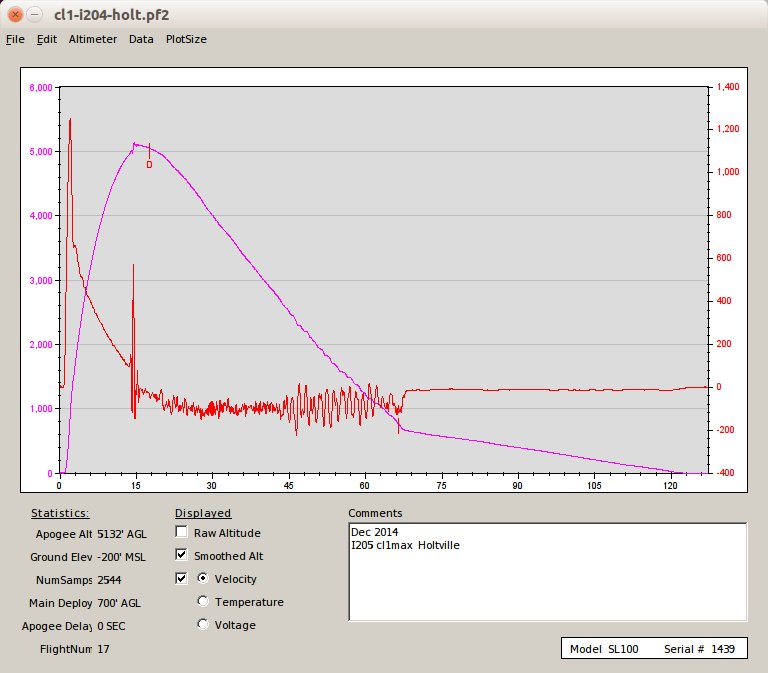Enable the Raw Altitude checkbox

click(x=181, y=533)
